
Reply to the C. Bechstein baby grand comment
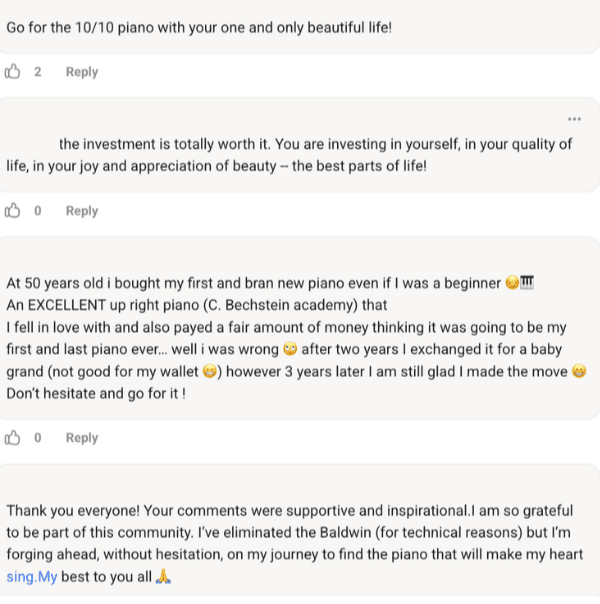[x=82, y=438]
